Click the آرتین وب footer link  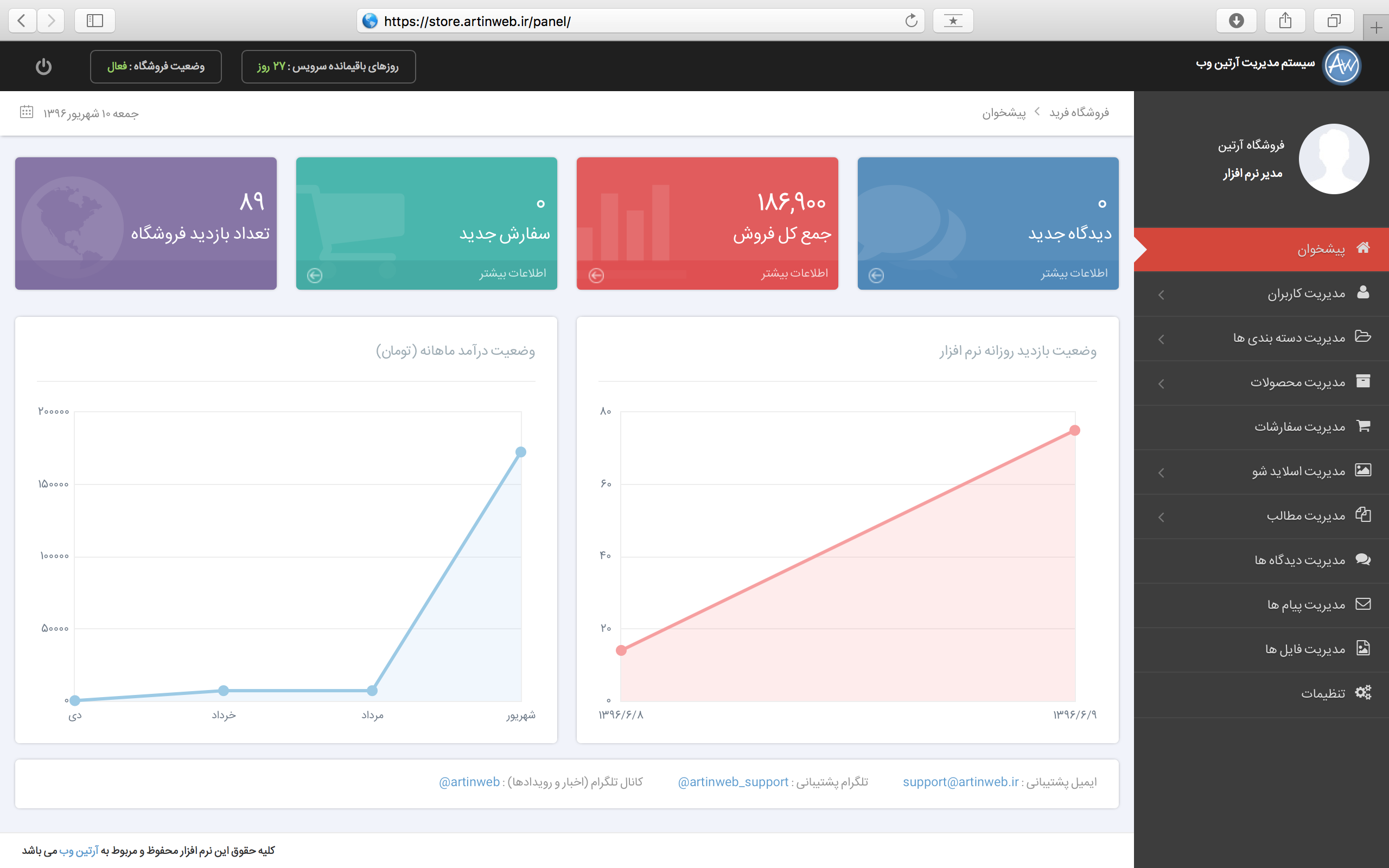click(79, 850)
